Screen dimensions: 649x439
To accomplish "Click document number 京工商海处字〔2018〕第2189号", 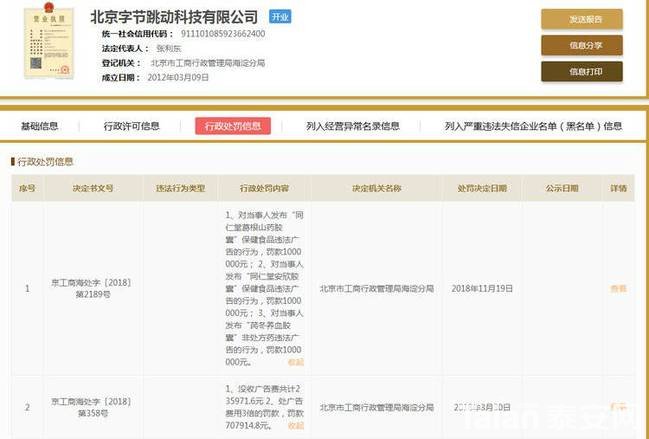I will tap(91, 288).
